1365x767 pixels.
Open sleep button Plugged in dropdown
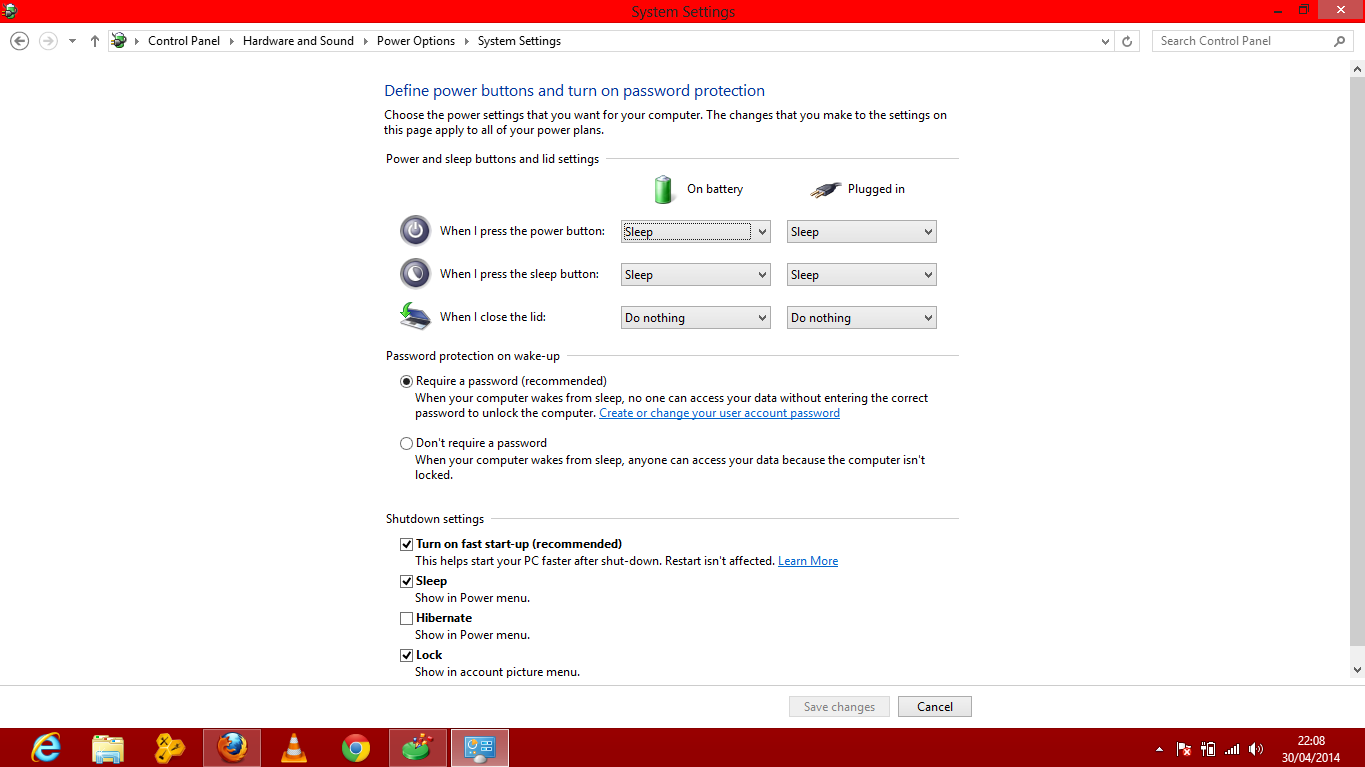click(862, 275)
